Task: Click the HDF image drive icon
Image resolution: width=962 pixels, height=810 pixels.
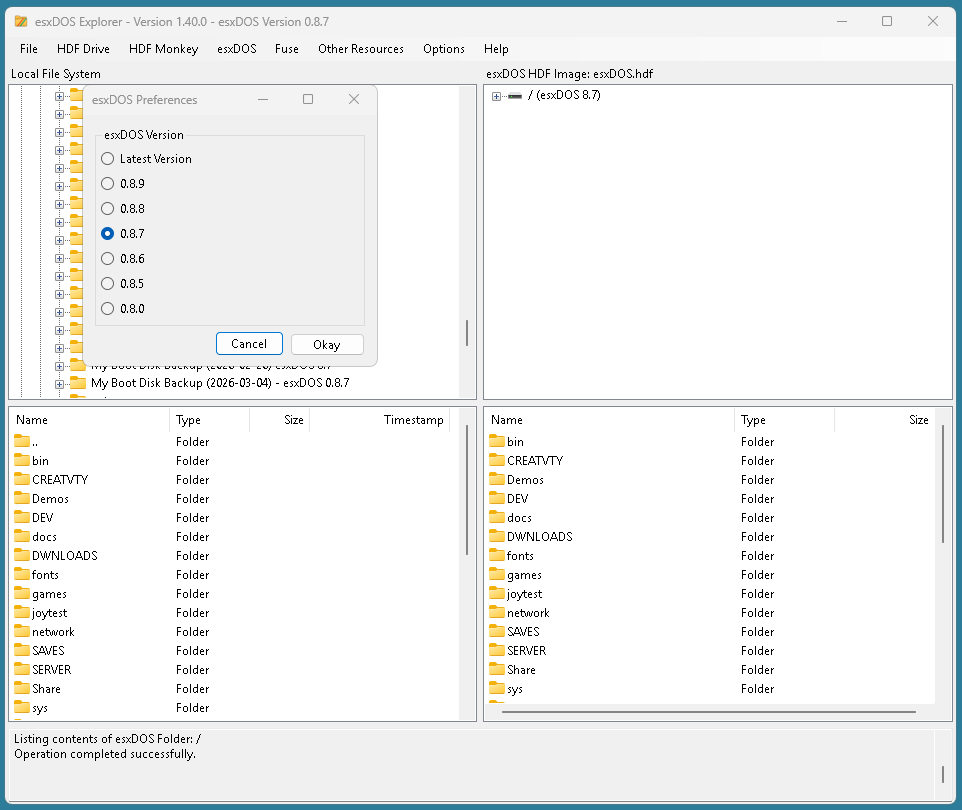Action: click(x=515, y=96)
